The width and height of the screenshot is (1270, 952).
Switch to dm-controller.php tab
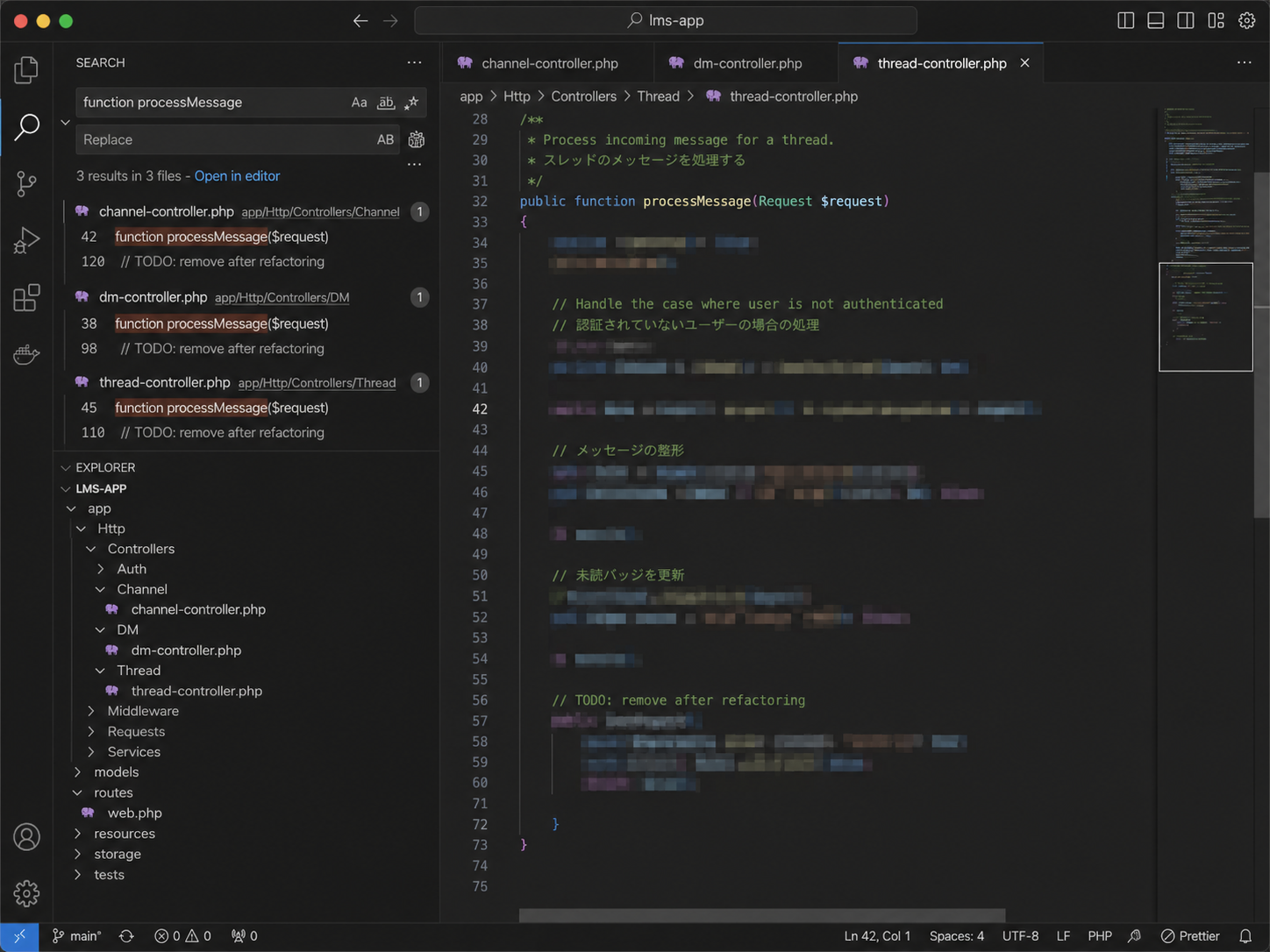point(746,63)
